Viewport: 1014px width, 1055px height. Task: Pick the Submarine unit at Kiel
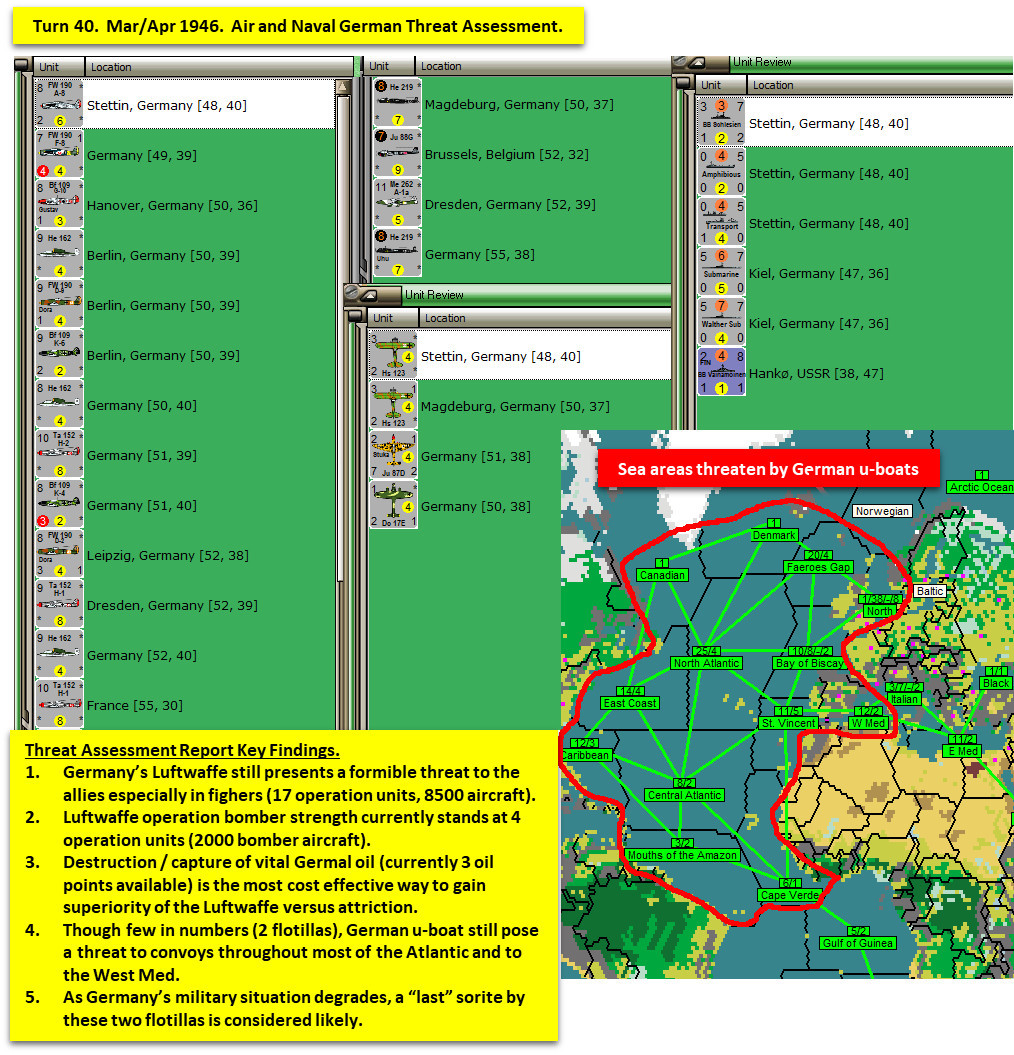tap(721, 272)
